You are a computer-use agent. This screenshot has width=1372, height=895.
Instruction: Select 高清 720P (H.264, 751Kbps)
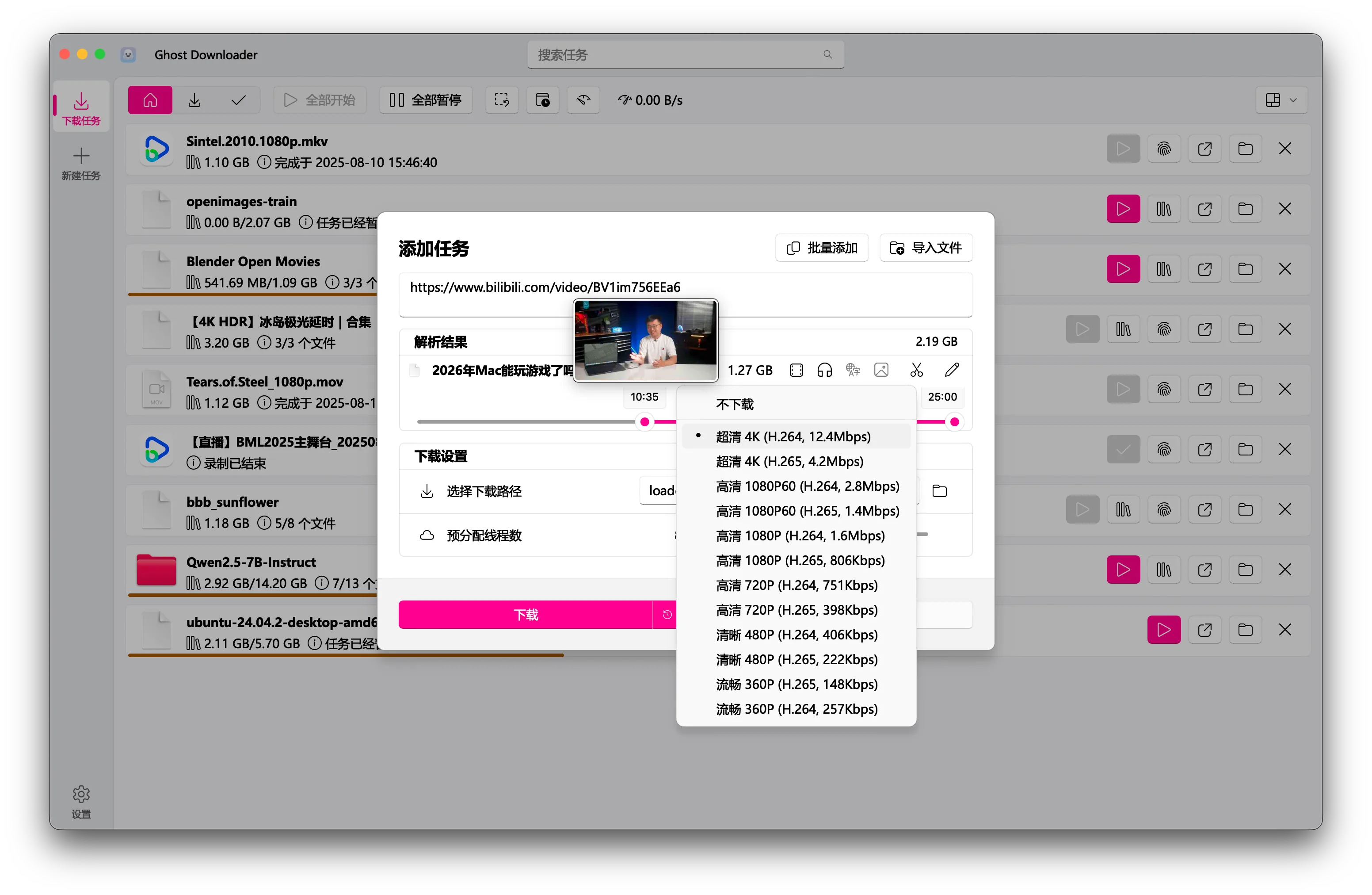(x=796, y=585)
